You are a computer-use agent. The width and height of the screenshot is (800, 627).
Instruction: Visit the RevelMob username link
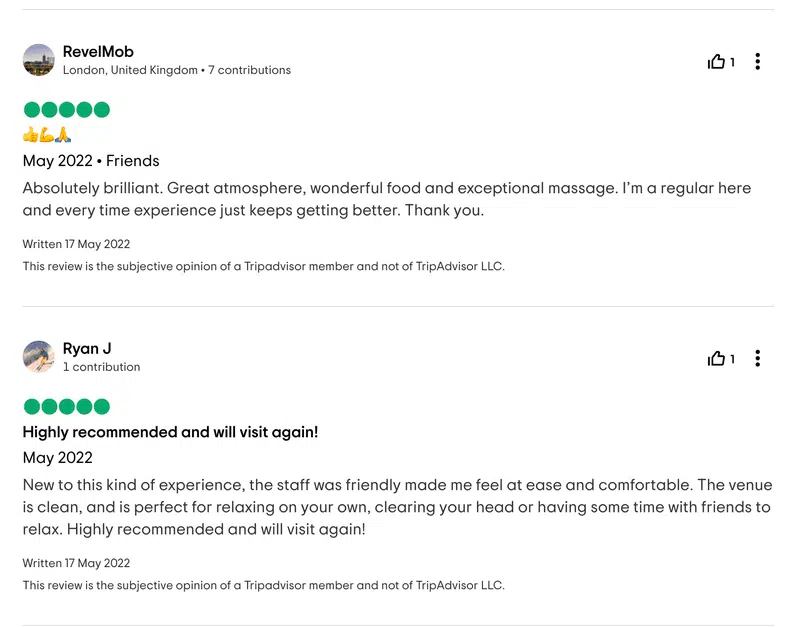click(x=98, y=52)
